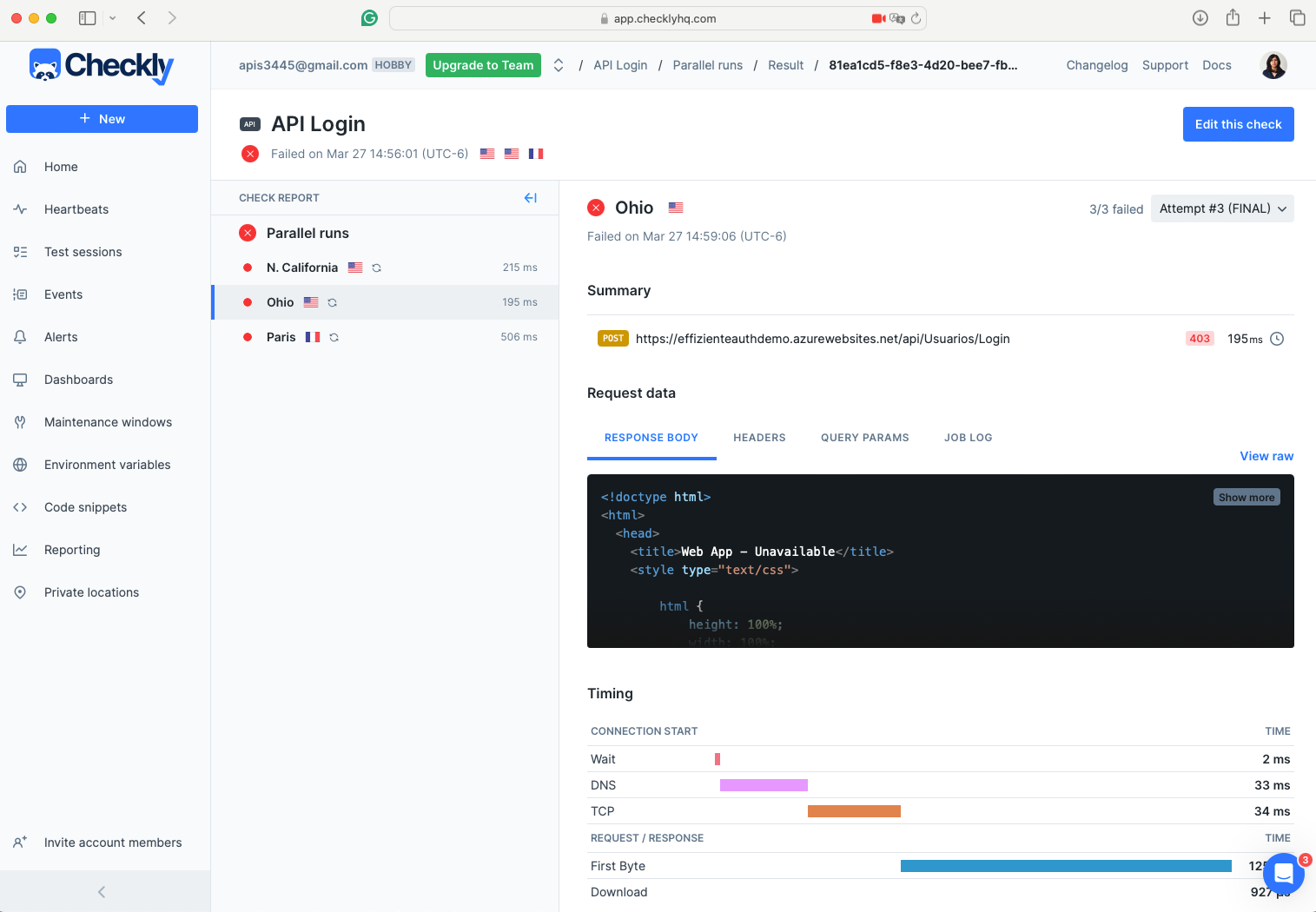The image size is (1316, 912).
Task: Click Parallel runs heading row
Action: click(x=386, y=233)
